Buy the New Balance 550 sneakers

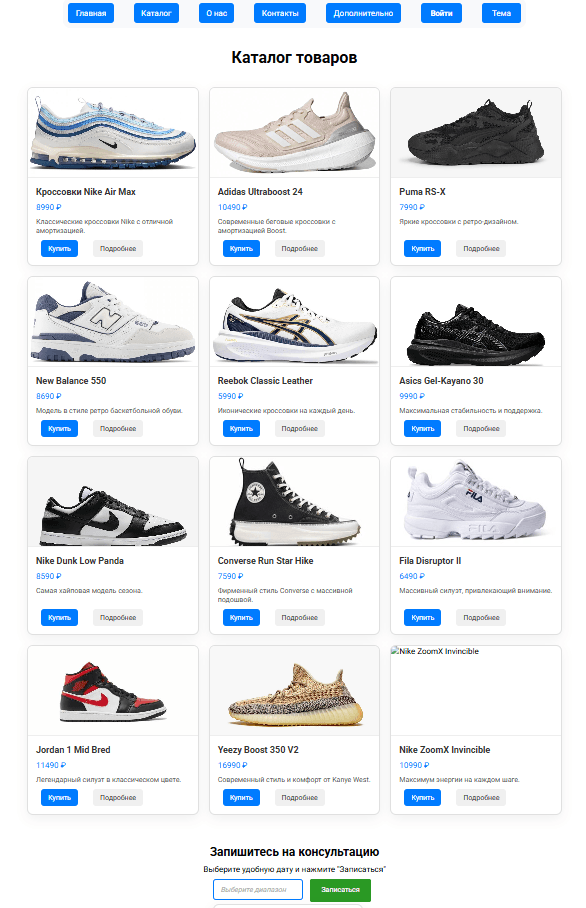59,429
